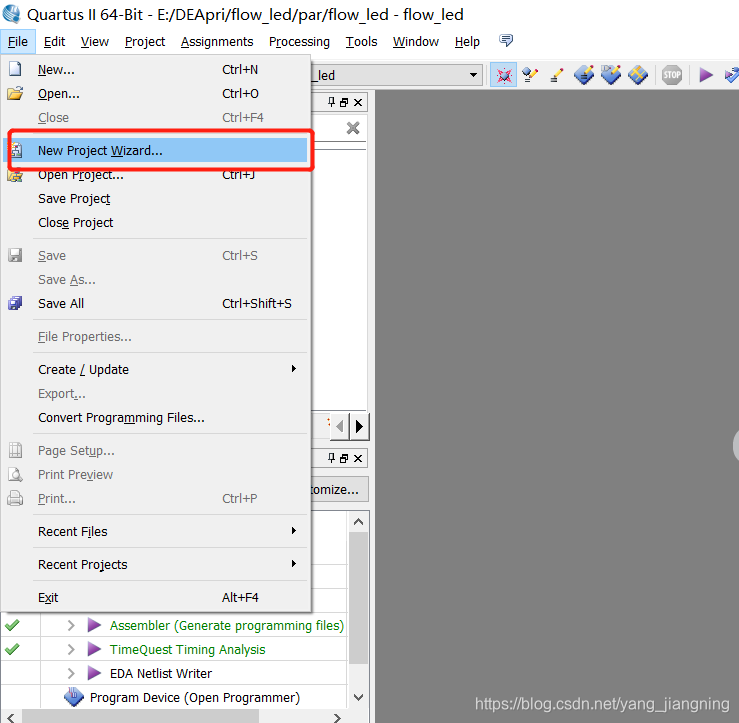Image resolution: width=739 pixels, height=723 pixels.
Task: Pin the Tasks panel
Action: coord(332,458)
